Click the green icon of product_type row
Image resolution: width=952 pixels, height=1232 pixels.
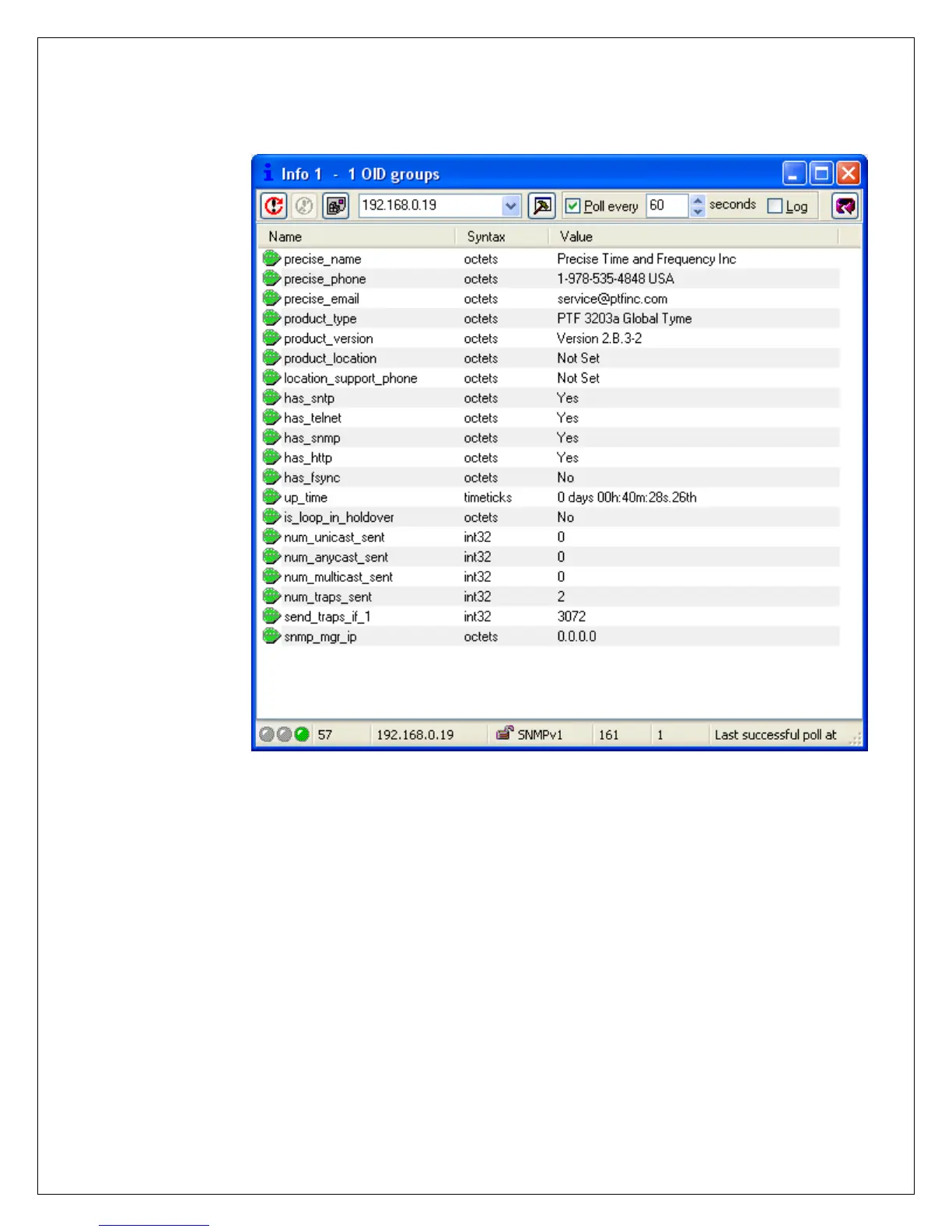tap(271, 318)
